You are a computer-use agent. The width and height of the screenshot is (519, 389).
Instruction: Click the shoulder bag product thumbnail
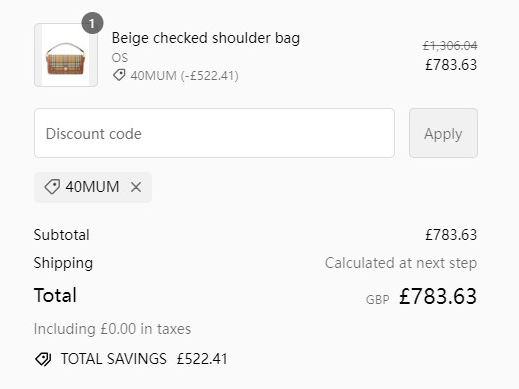[x=66, y=55]
